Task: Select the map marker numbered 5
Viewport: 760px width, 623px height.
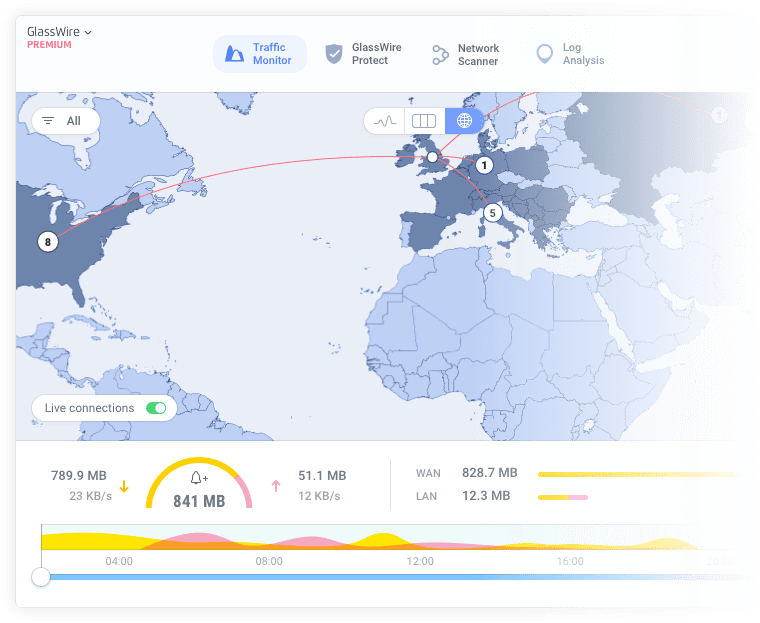Action: 492,213
